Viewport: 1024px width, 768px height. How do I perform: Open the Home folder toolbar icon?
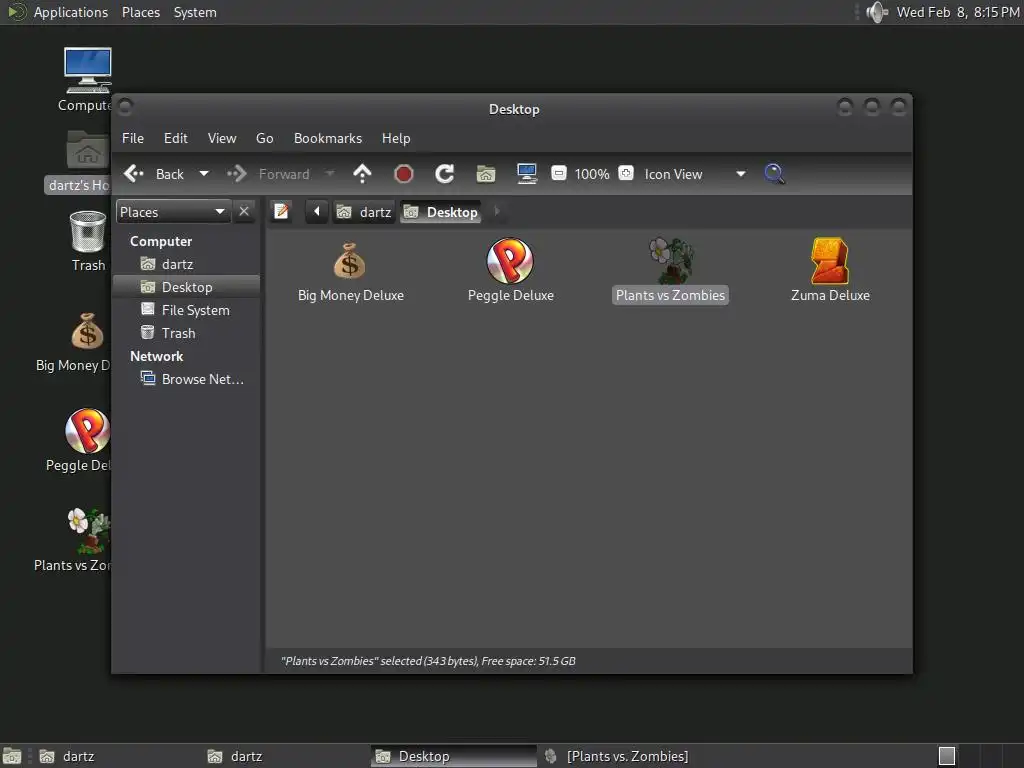(x=486, y=174)
